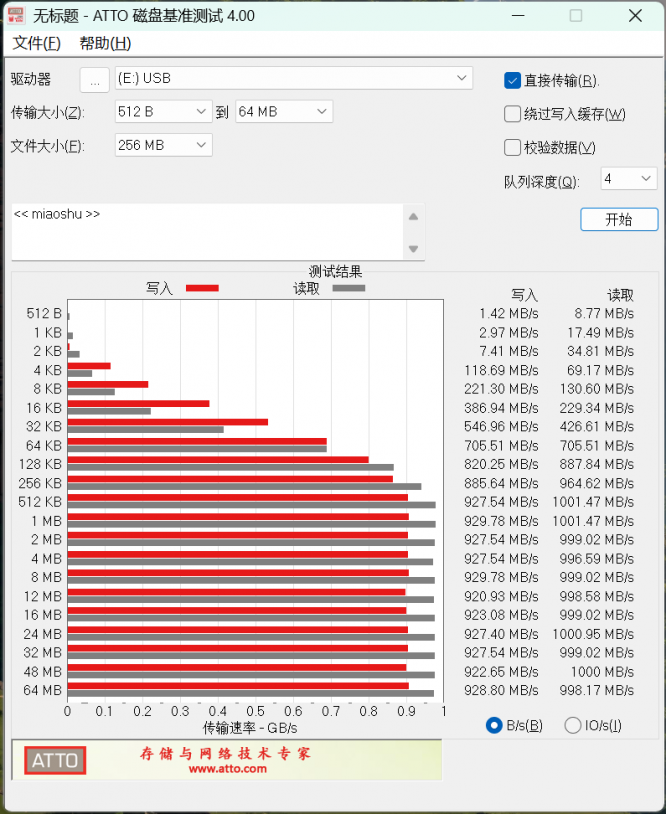Select the IO/s(I) radio button

pos(573,725)
